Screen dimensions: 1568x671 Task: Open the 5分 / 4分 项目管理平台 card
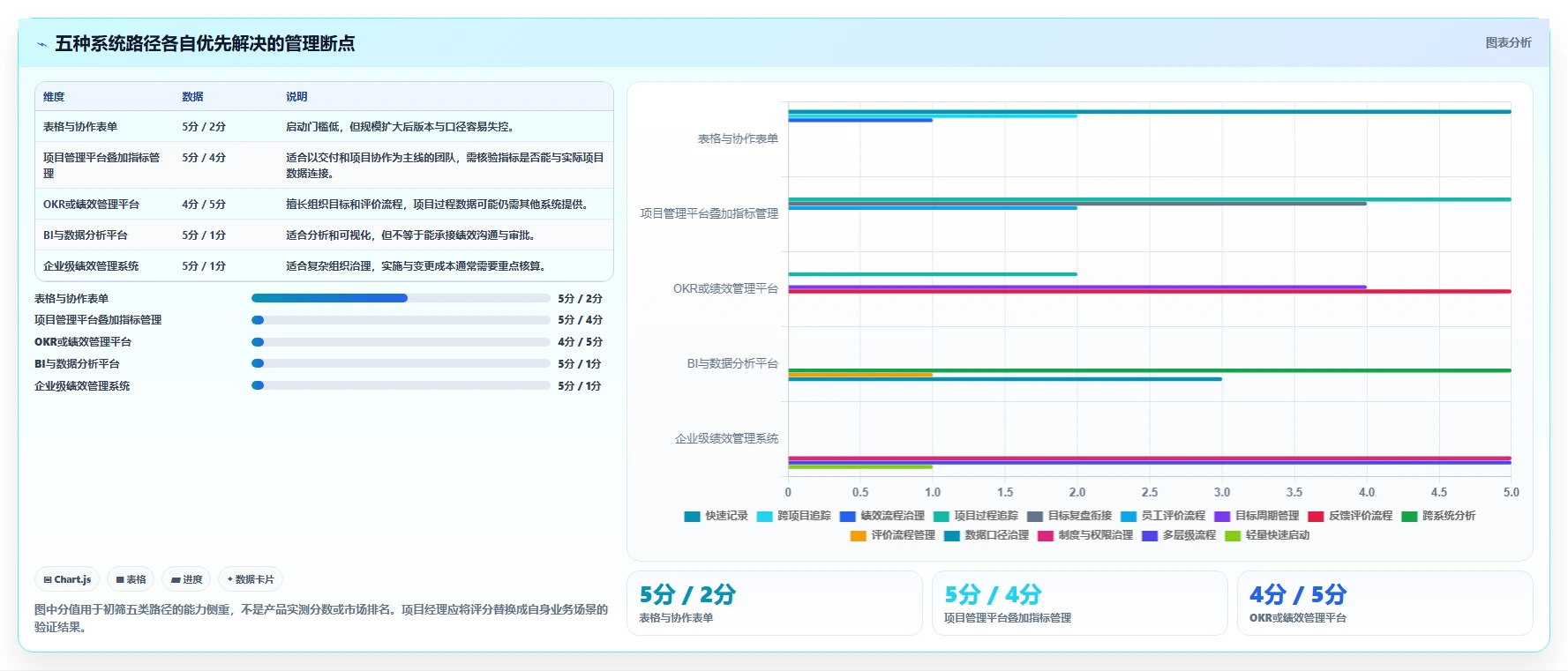tap(1079, 603)
